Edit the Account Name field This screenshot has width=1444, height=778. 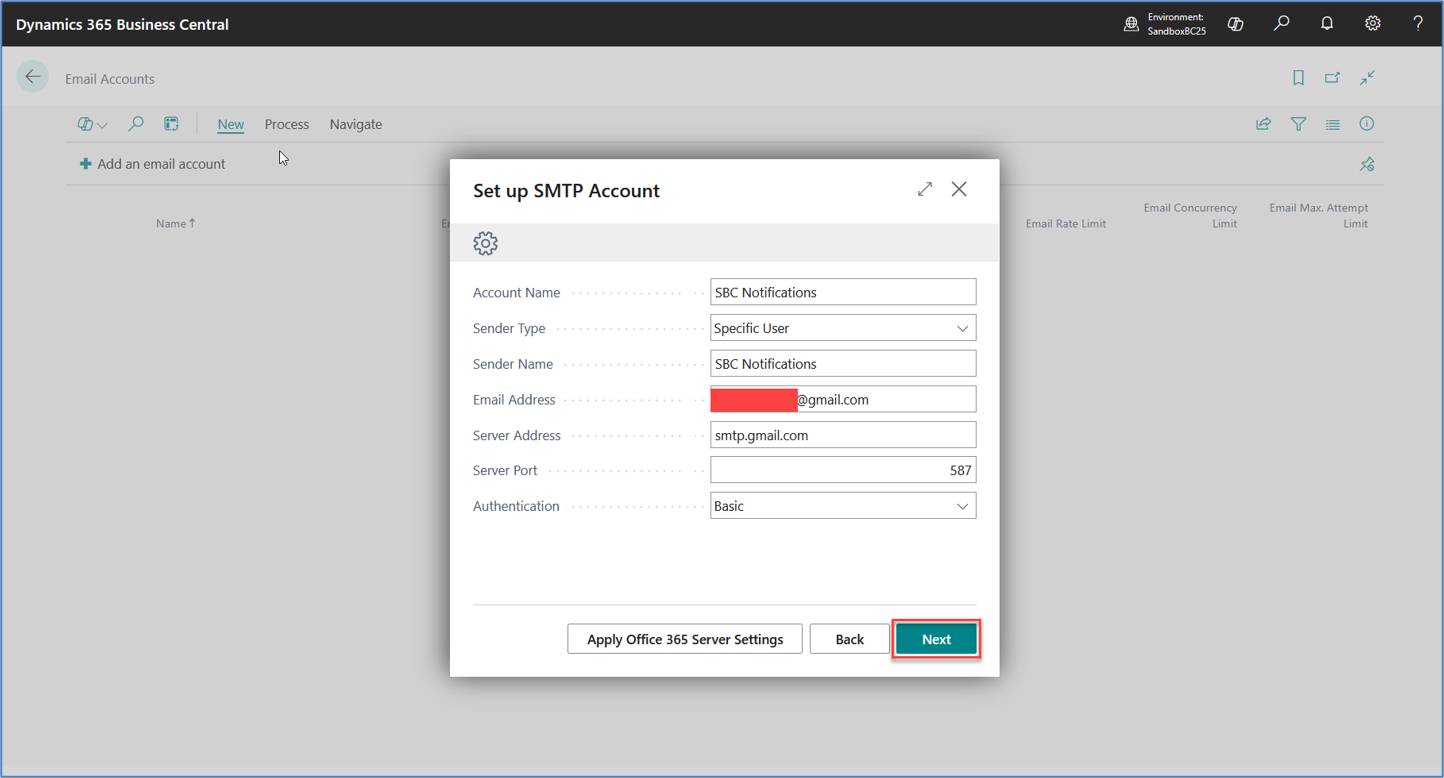(x=843, y=292)
